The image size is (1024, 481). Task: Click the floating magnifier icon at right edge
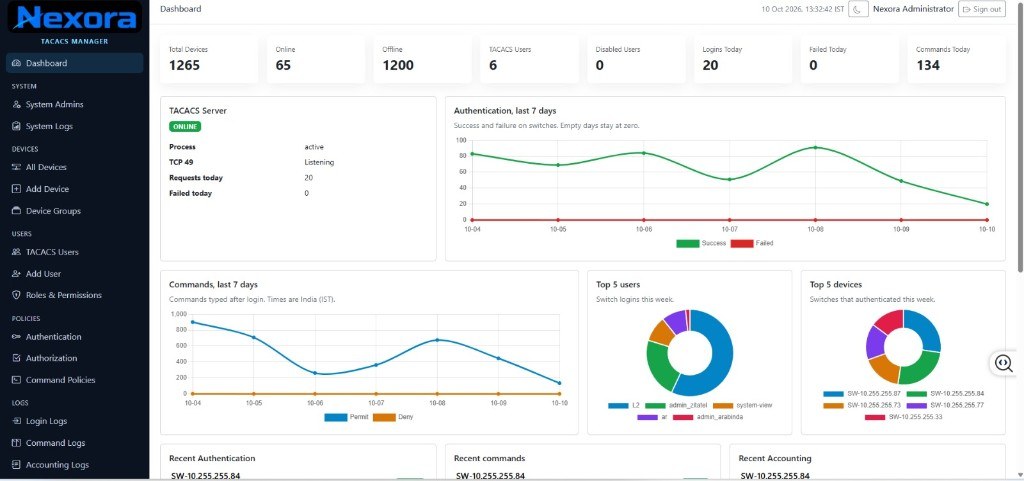pos(1004,364)
